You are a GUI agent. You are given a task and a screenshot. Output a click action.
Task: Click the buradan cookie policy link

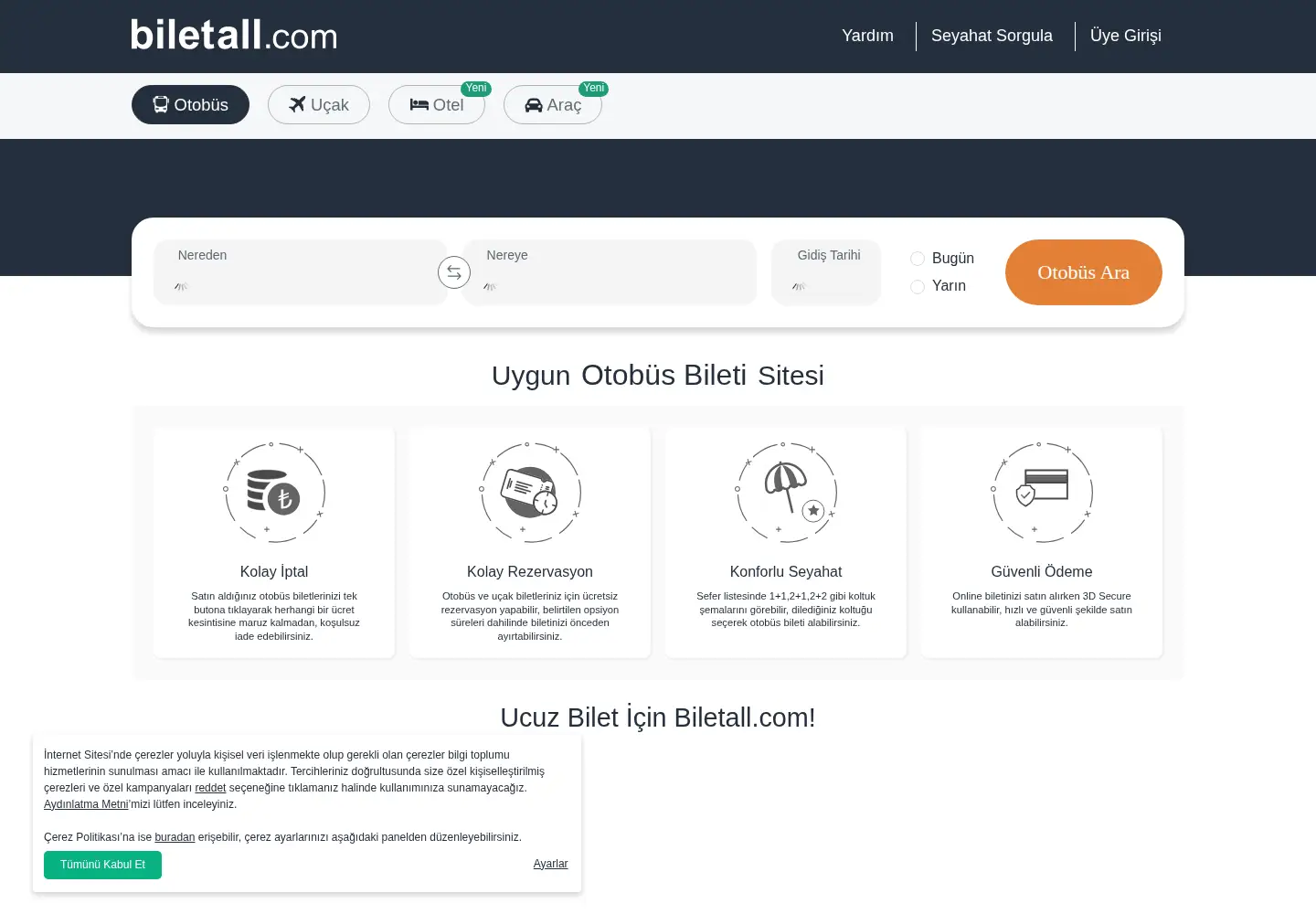175,837
